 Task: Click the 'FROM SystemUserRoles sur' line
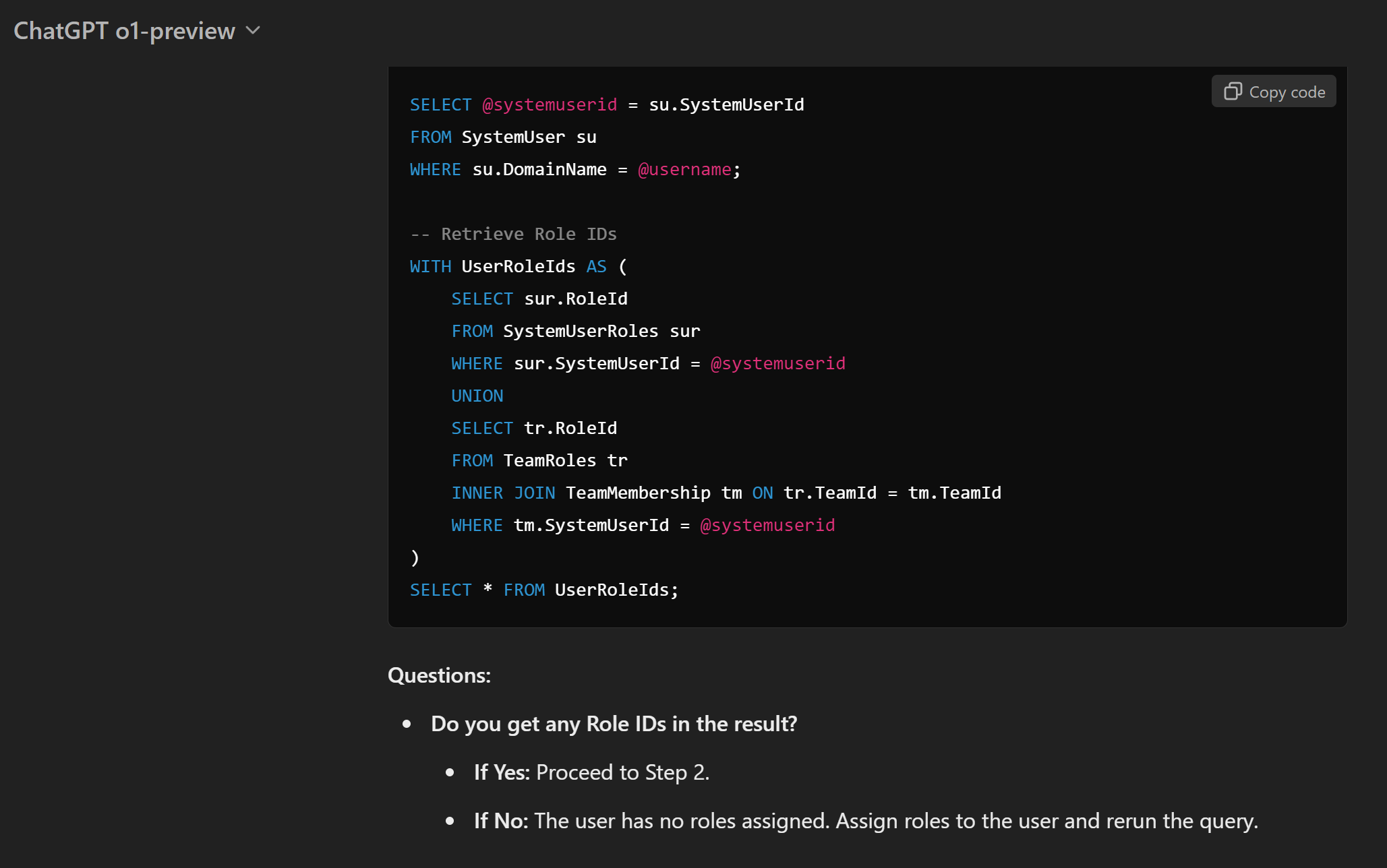pos(576,331)
